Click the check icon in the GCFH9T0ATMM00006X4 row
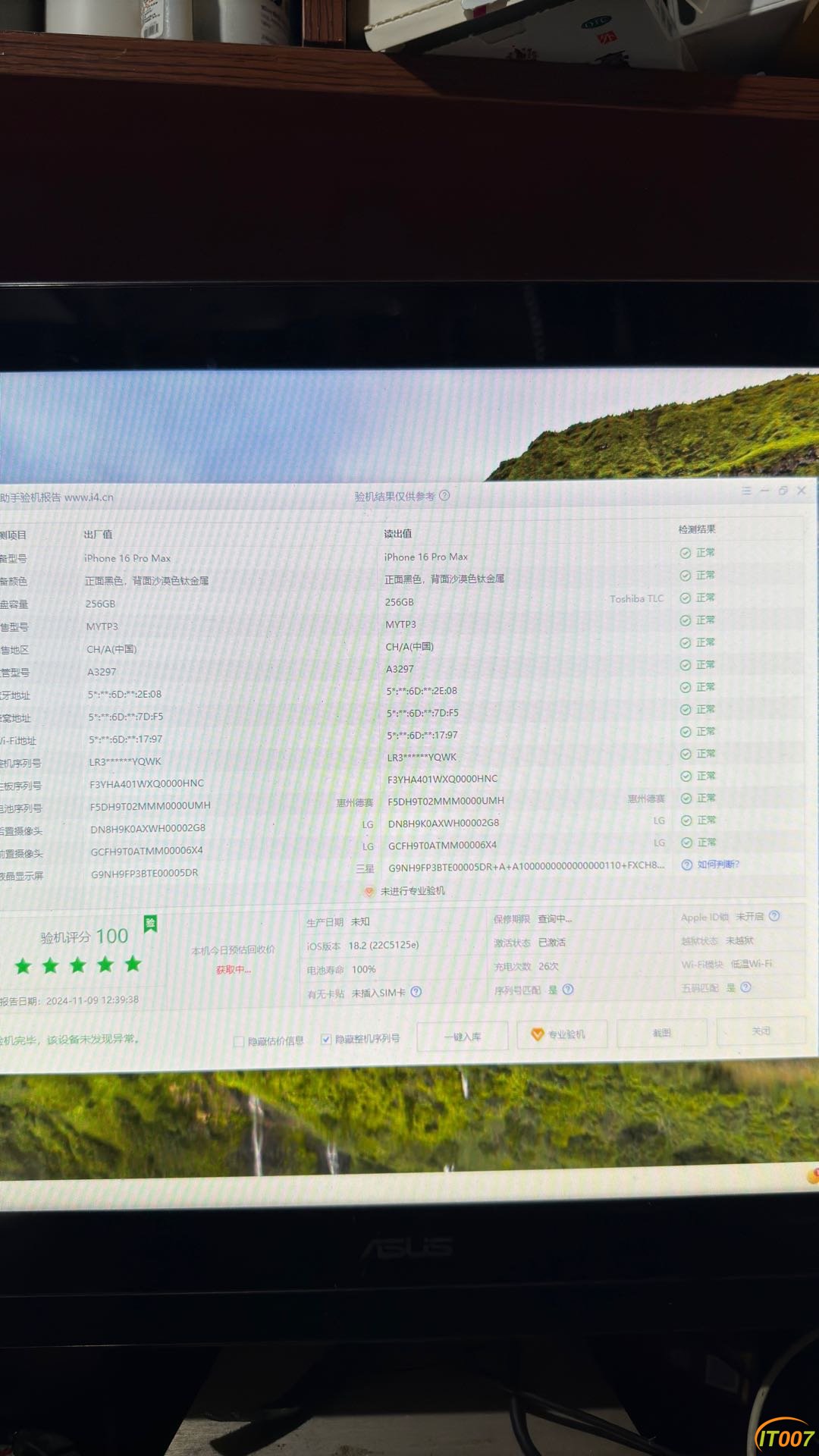Viewport: 819px width, 1456px height. [x=686, y=843]
